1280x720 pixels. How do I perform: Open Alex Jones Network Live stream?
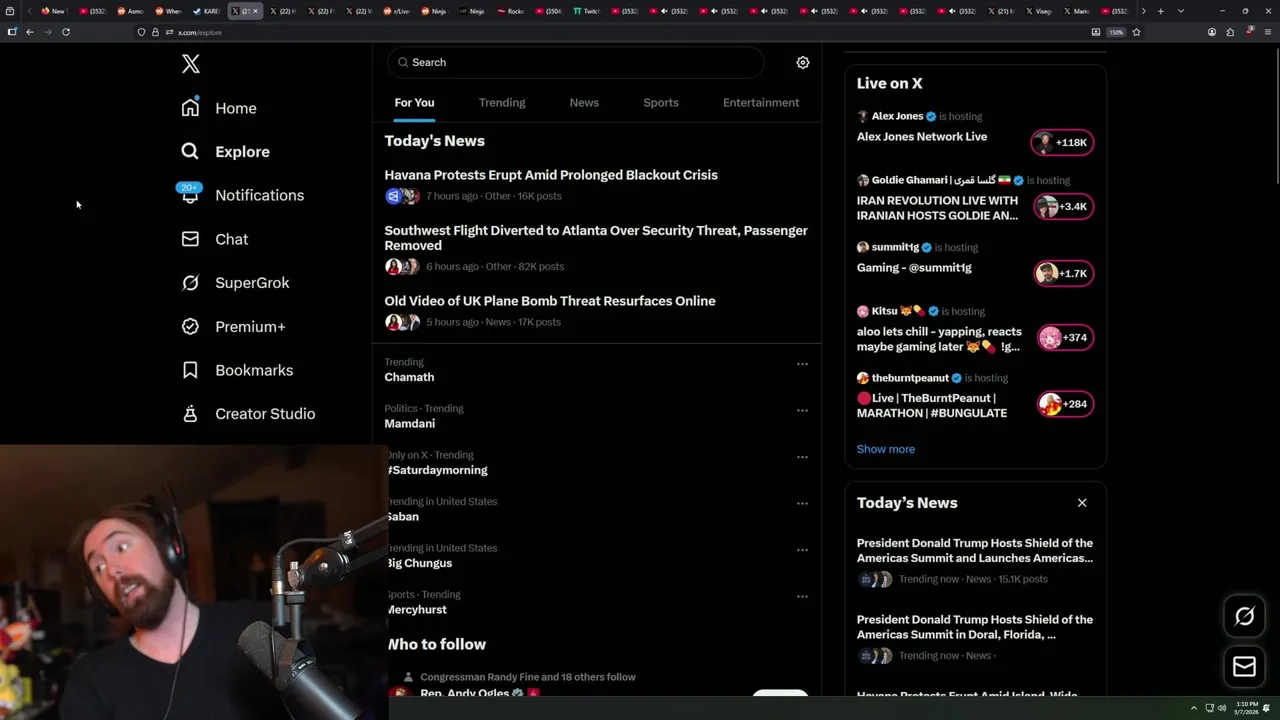pyautogui.click(x=922, y=137)
